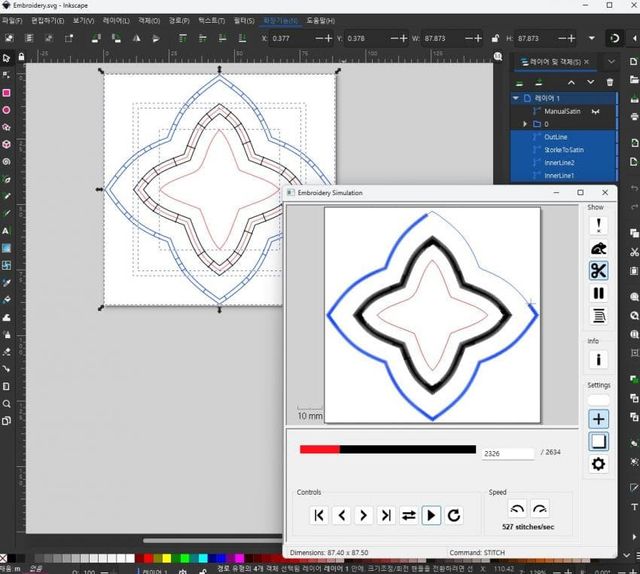Viewport: 640px width, 574px height.
Task: Select the OutLine path in the layers list
Action: click(557, 137)
